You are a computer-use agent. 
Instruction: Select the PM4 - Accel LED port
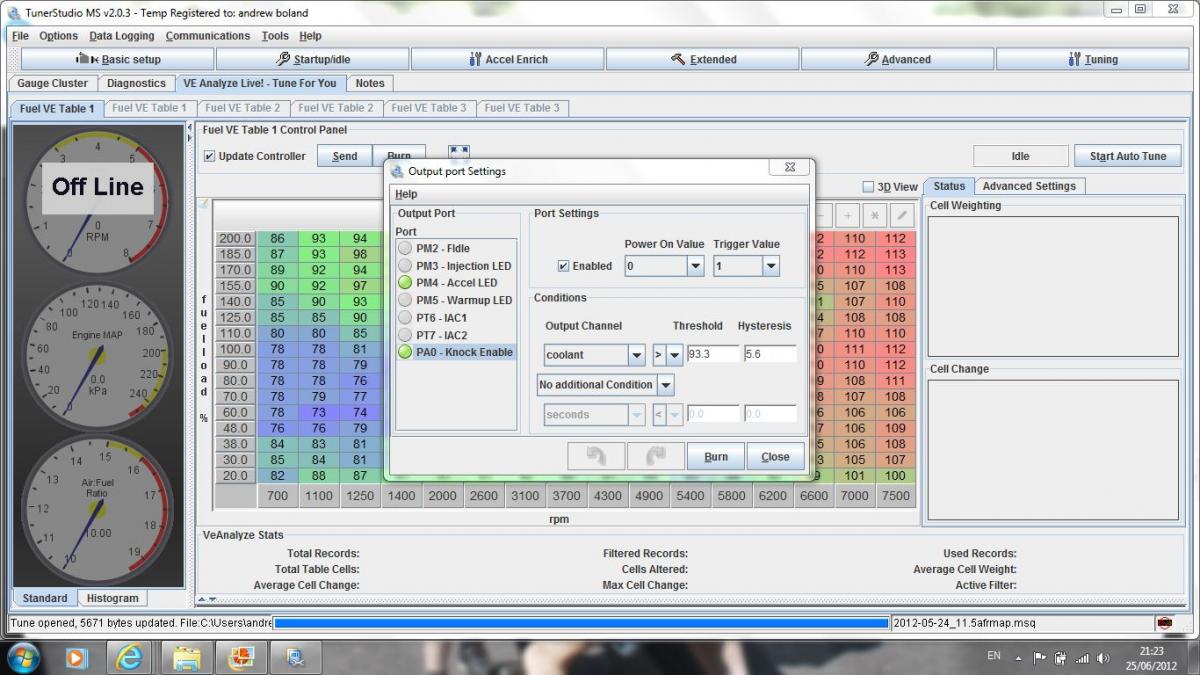tap(456, 283)
